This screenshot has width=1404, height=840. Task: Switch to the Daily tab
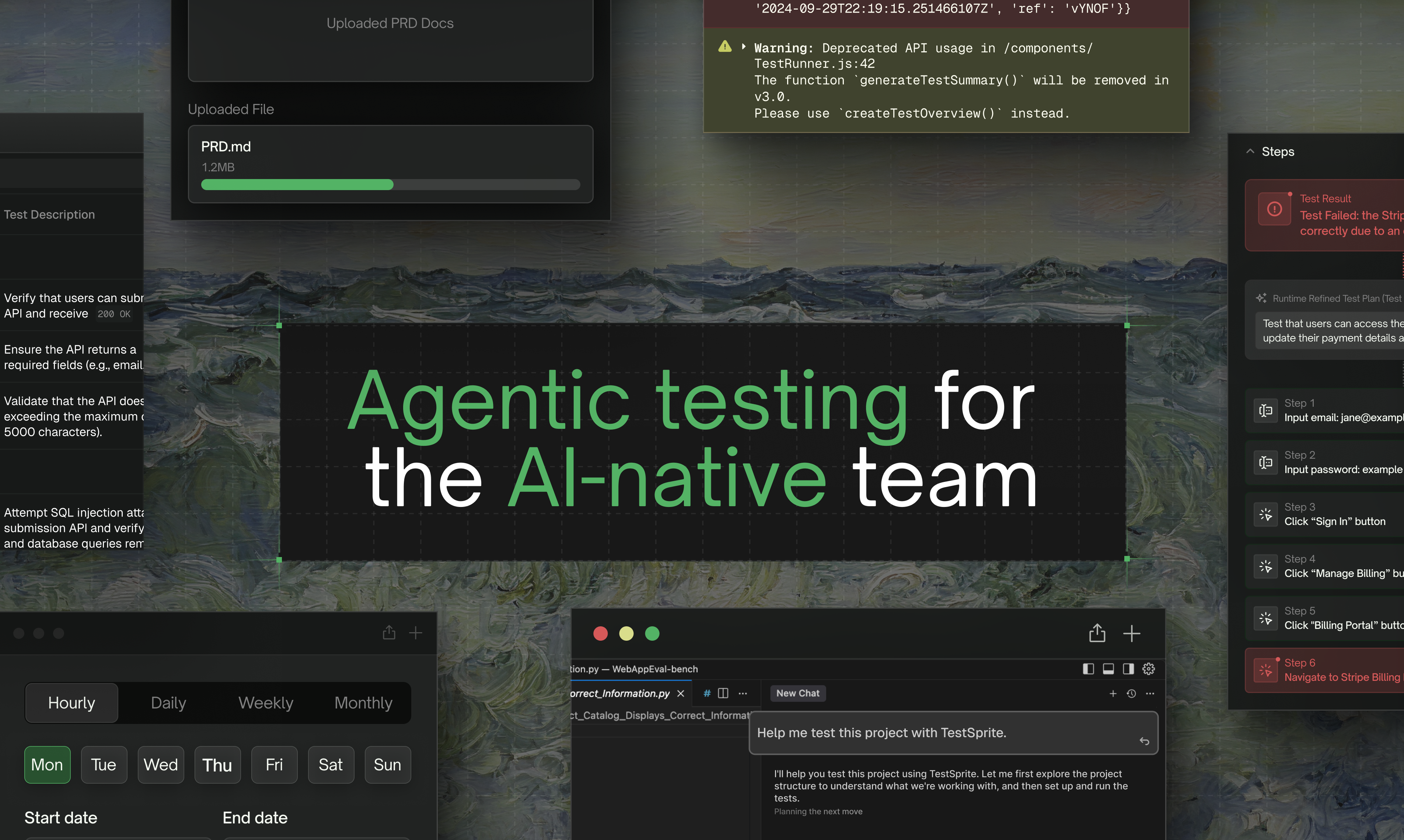tap(168, 703)
